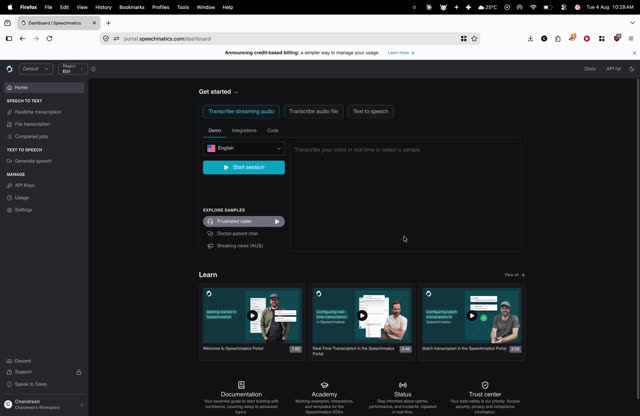The image size is (640, 416).
Task: Open Generate speech page
Action: pos(33,161)
